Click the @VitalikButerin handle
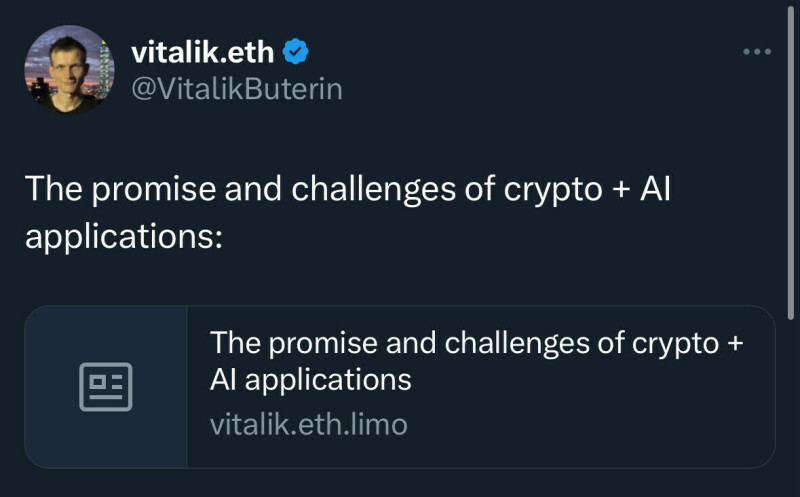The width and height of the screenshot is (800, 497). point(237,89)
